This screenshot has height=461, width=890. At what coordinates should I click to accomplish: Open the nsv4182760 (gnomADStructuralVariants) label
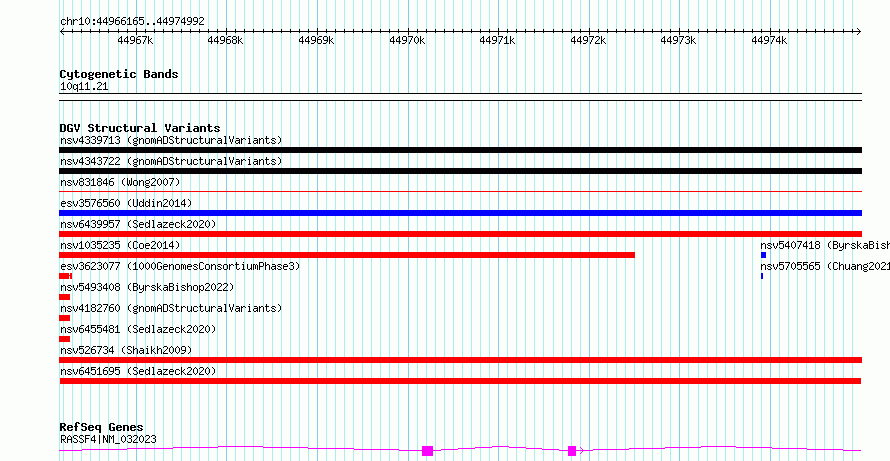click(171, 308)
